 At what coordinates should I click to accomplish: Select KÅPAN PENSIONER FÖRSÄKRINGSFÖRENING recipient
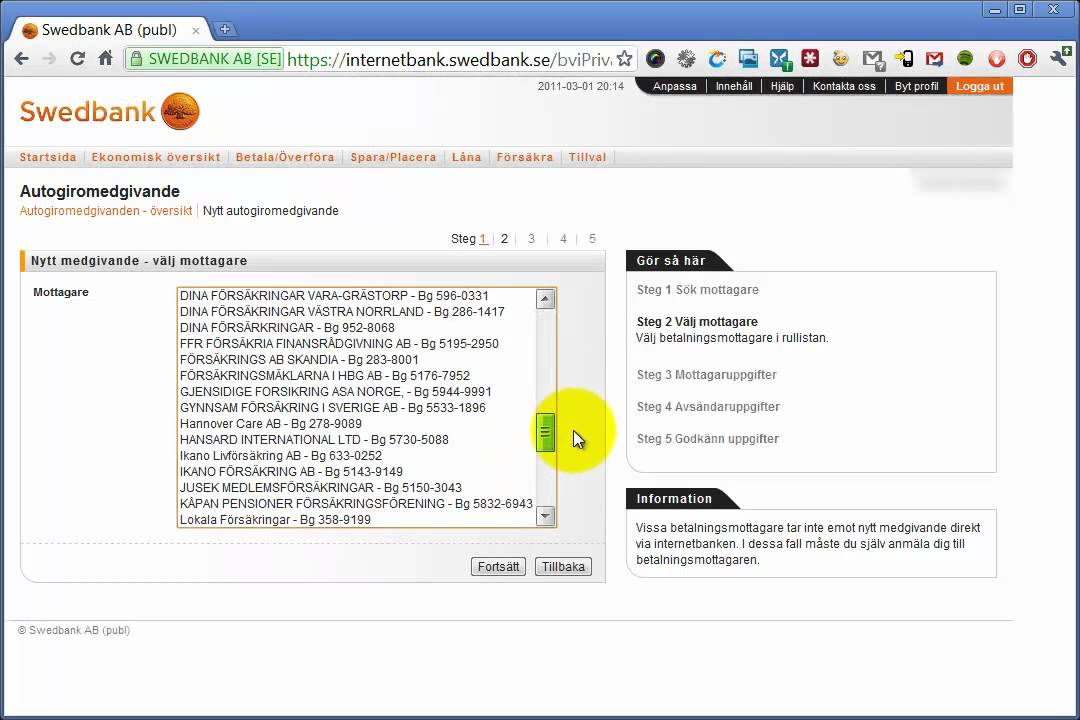click(356, 504)
